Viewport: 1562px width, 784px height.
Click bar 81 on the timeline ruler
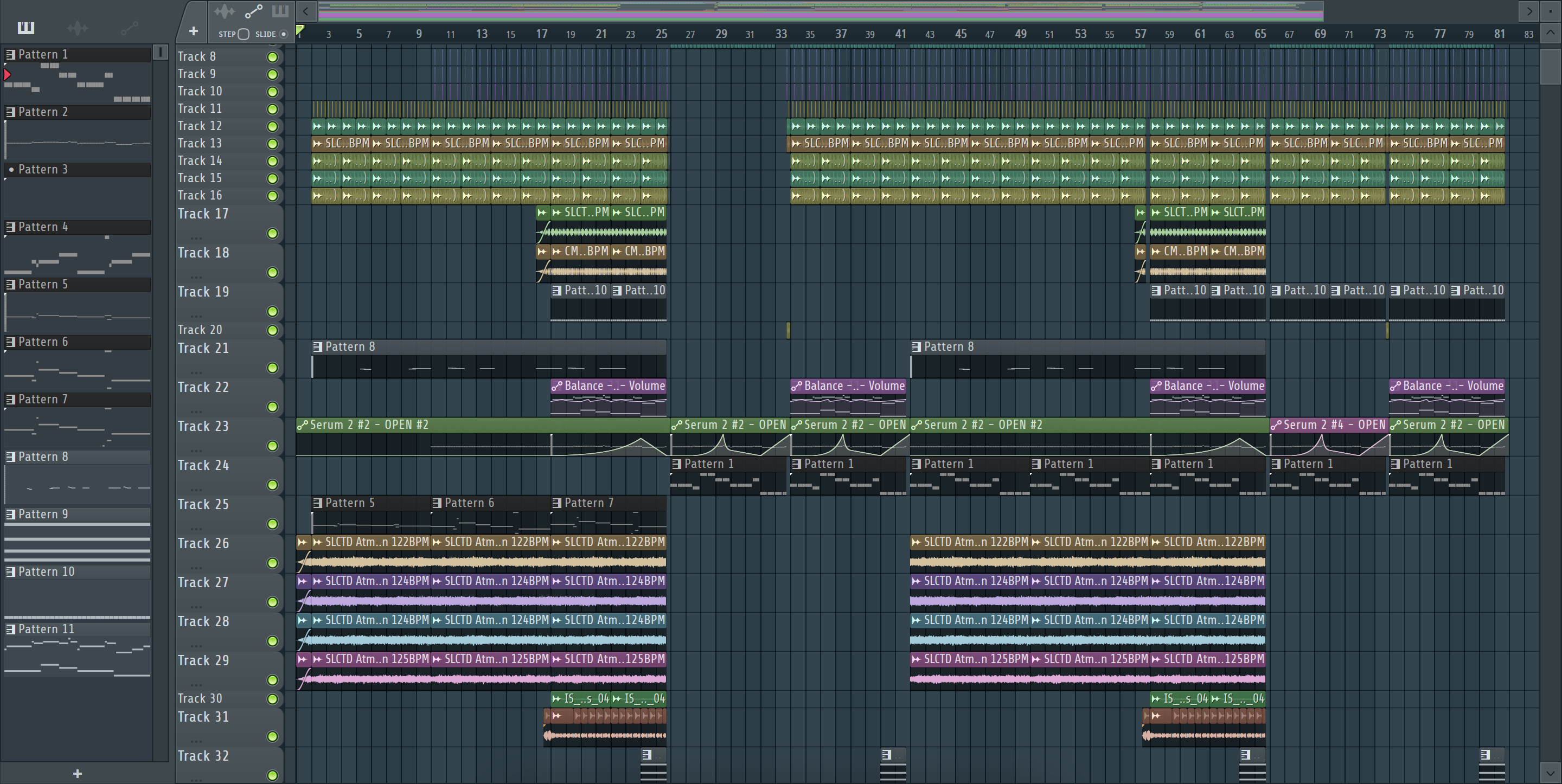[1500, 34]
